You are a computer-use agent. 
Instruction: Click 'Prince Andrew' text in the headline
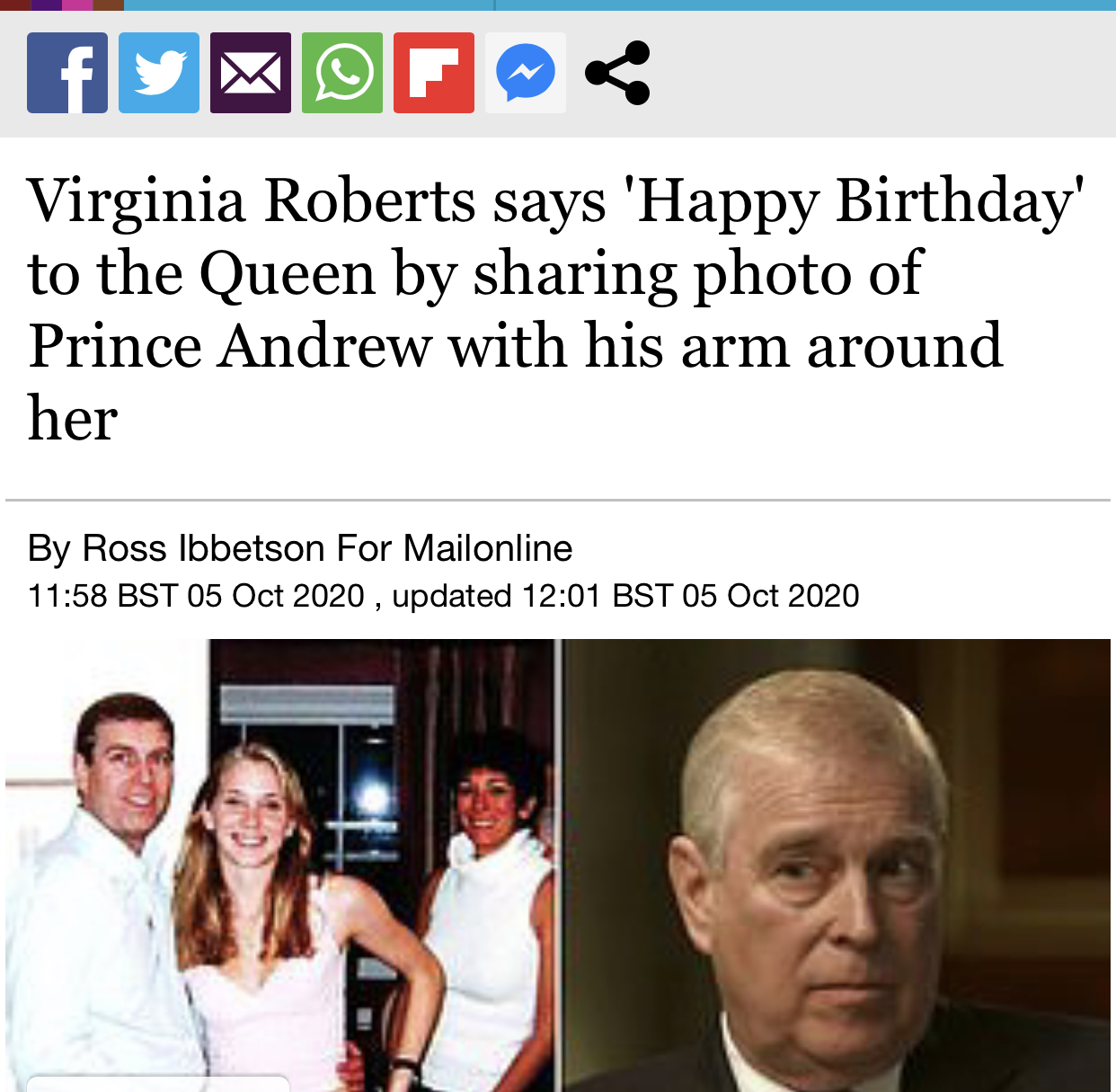(230, 346)
